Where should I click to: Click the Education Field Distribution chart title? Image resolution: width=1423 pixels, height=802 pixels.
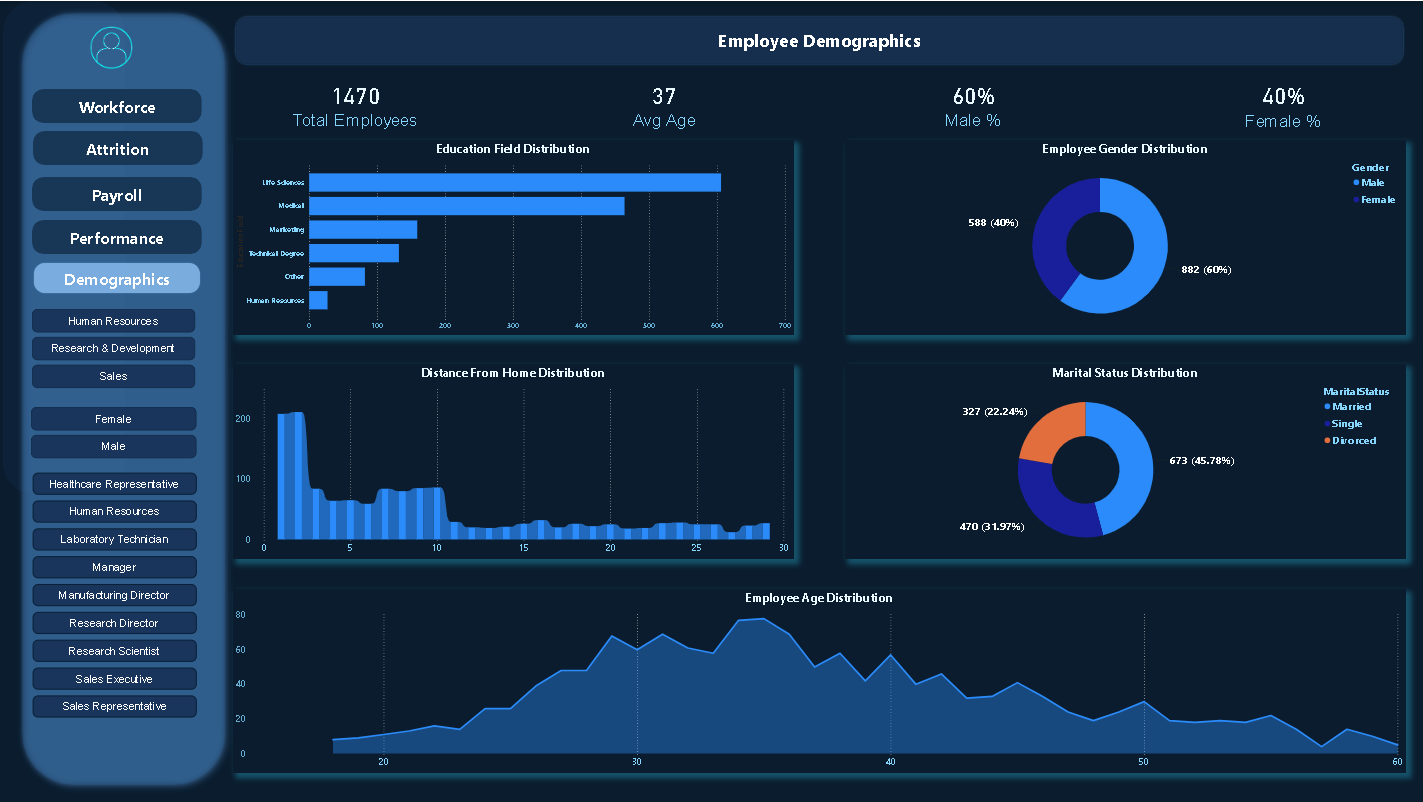coord(513,149)
